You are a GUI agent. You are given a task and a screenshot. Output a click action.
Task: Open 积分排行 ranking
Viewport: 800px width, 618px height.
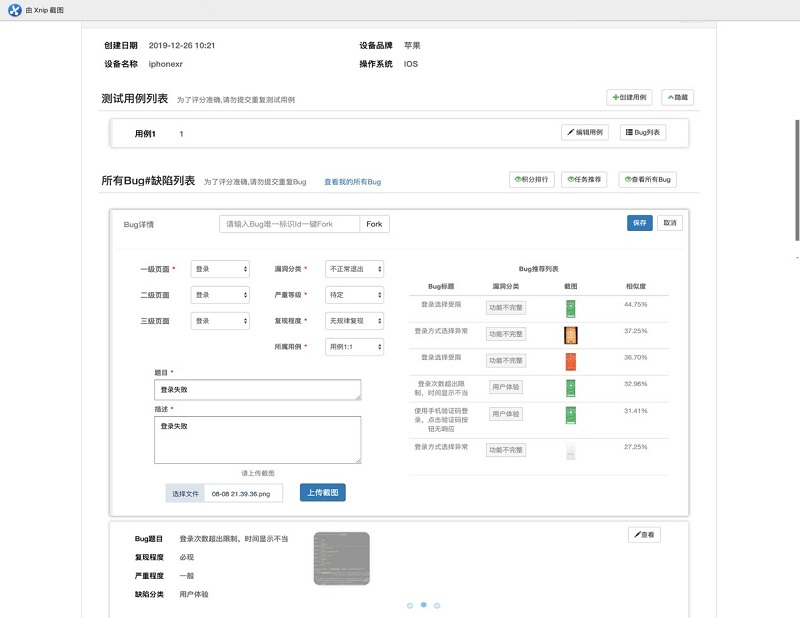tap(531, 180)
